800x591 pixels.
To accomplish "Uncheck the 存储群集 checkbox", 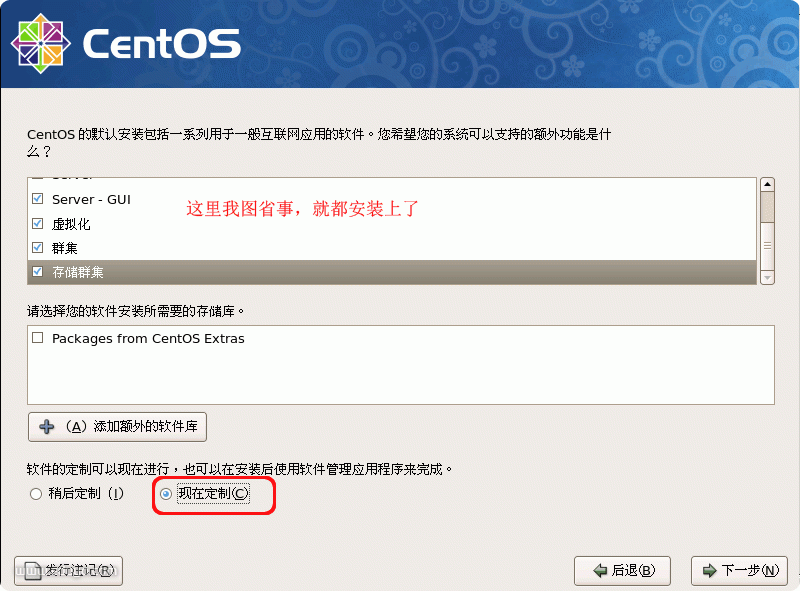I will point(38,271).
